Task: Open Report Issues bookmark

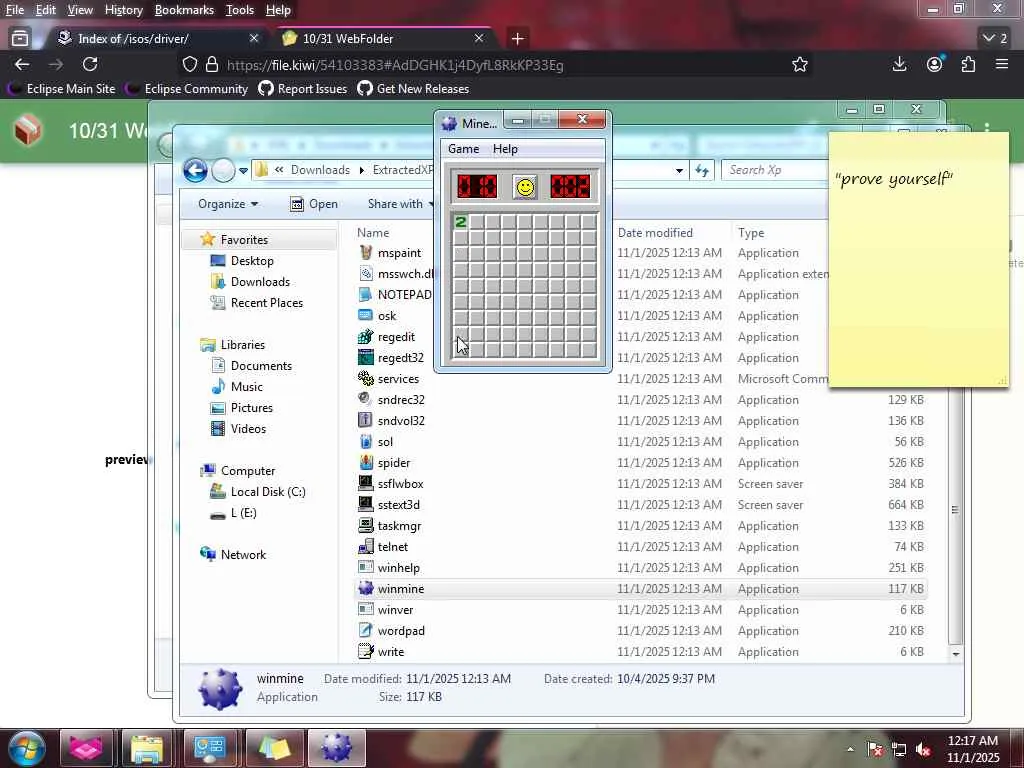Action: pos(302,89)
